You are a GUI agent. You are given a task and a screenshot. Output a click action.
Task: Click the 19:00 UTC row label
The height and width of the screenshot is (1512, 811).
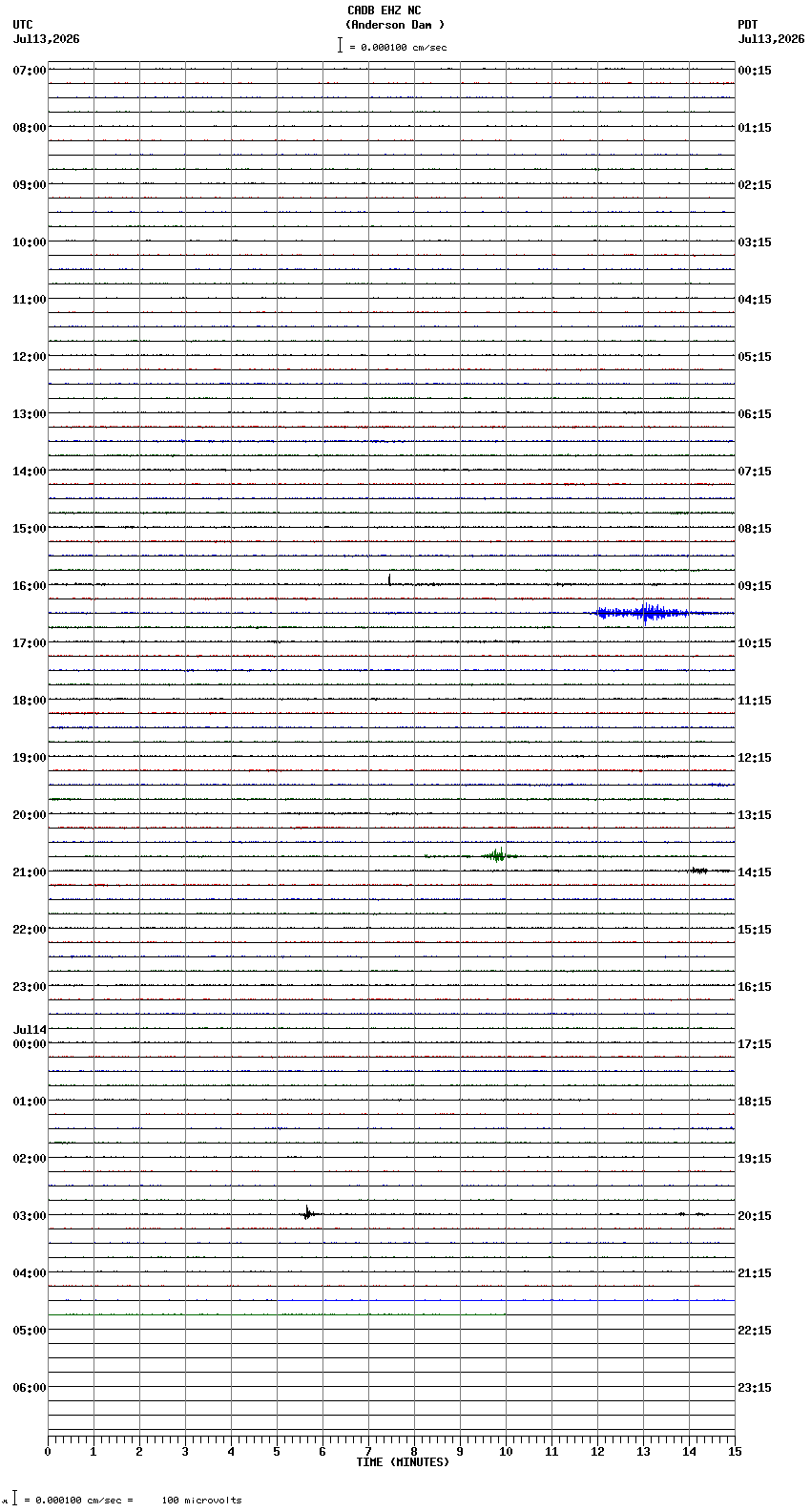click(x=29, y=758)
